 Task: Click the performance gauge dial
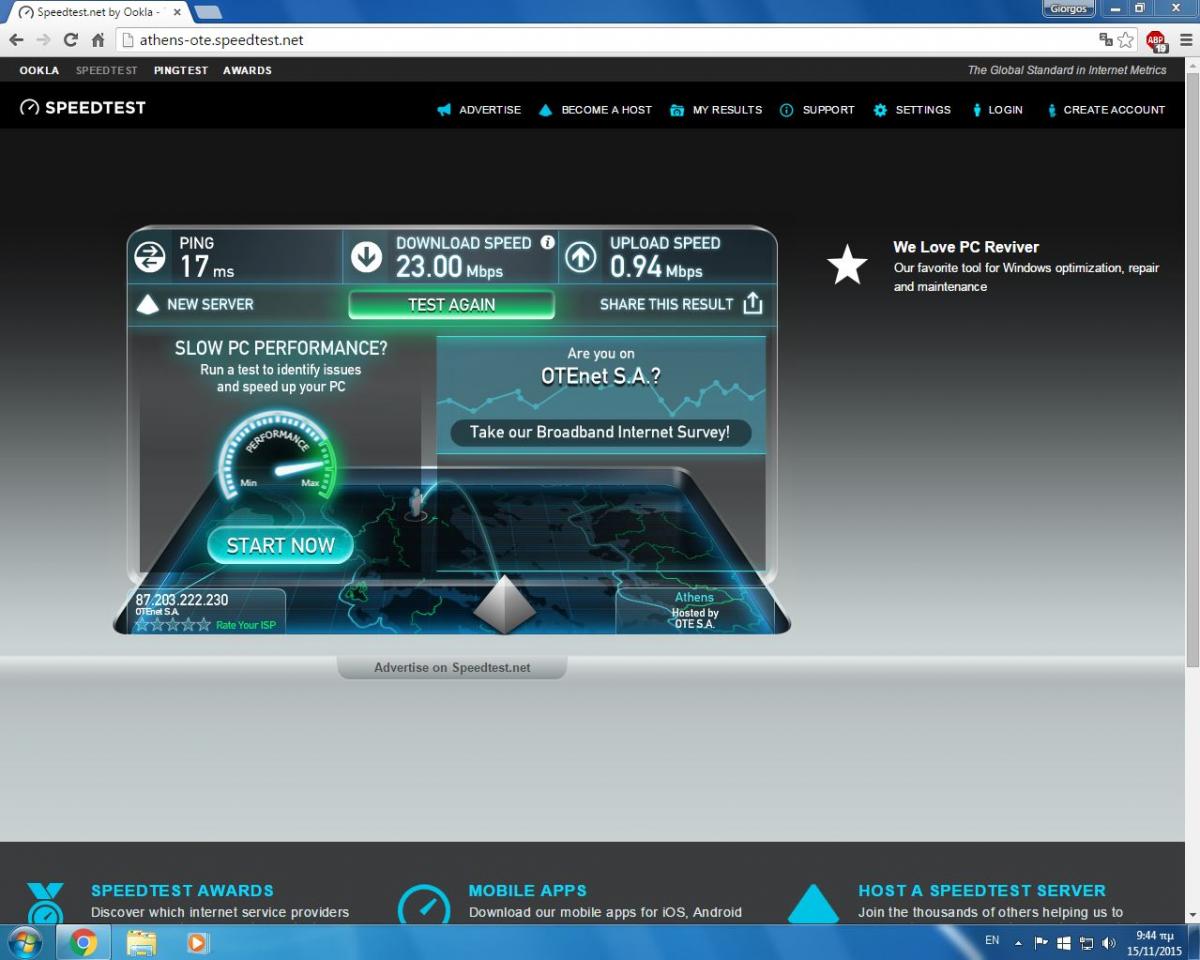[278, 459]
